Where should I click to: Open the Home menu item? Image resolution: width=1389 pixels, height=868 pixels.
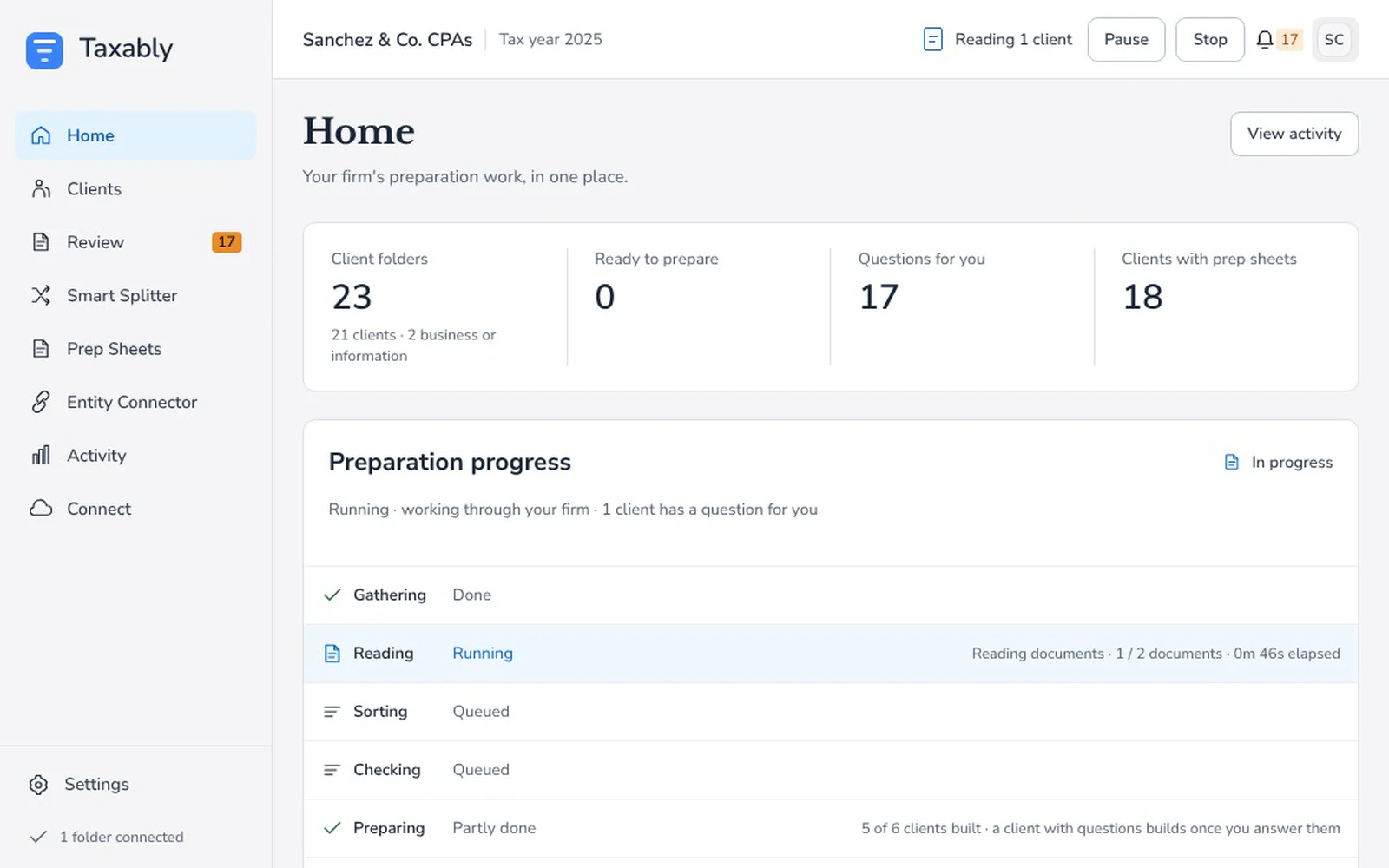click(135, 135)
